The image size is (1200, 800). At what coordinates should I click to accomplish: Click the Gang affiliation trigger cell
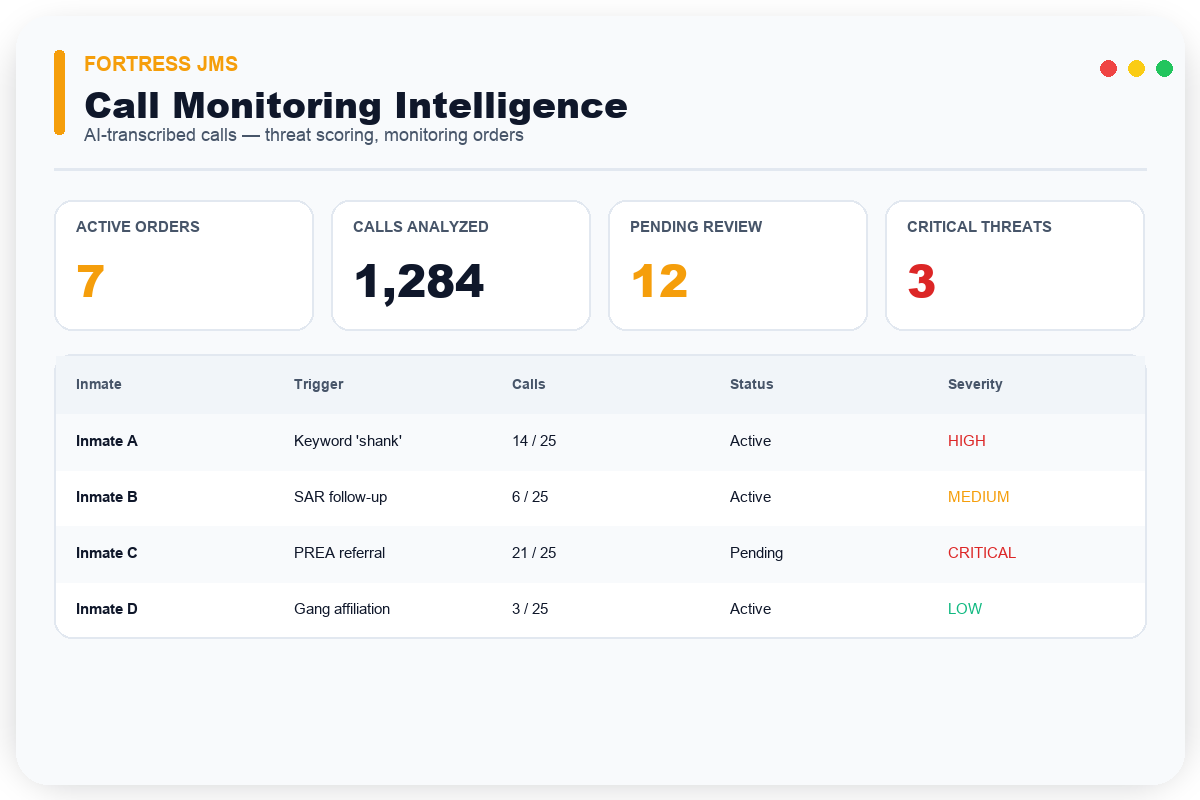(x=342, y=608)
